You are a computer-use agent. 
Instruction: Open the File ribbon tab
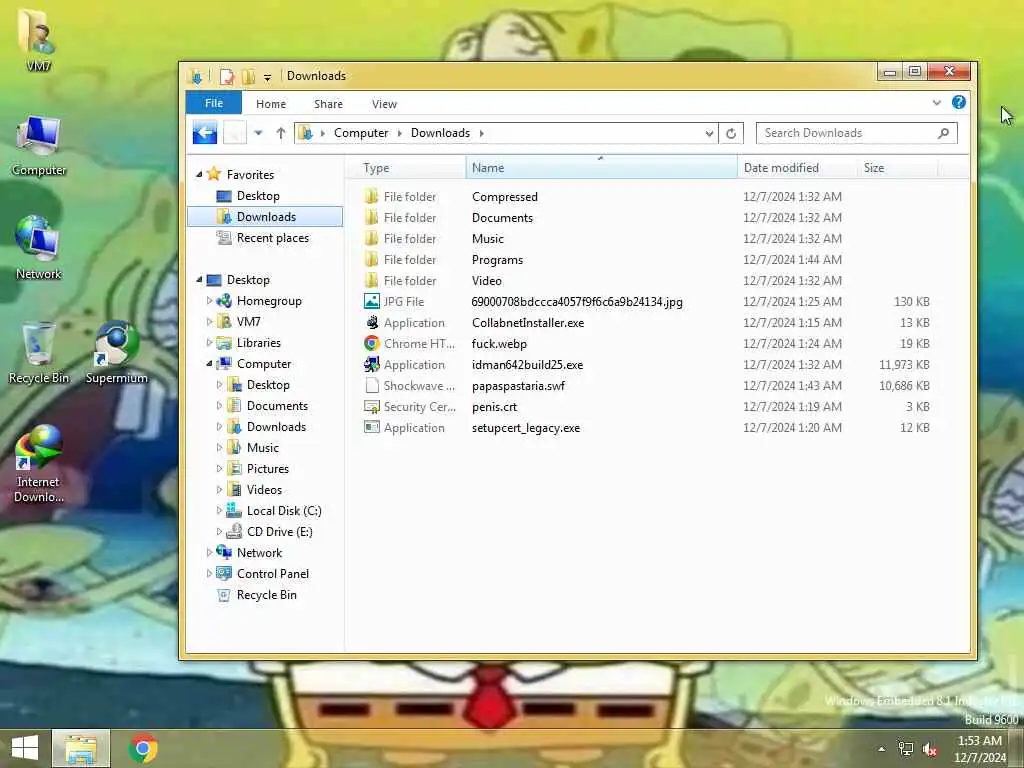pos(214,103)
